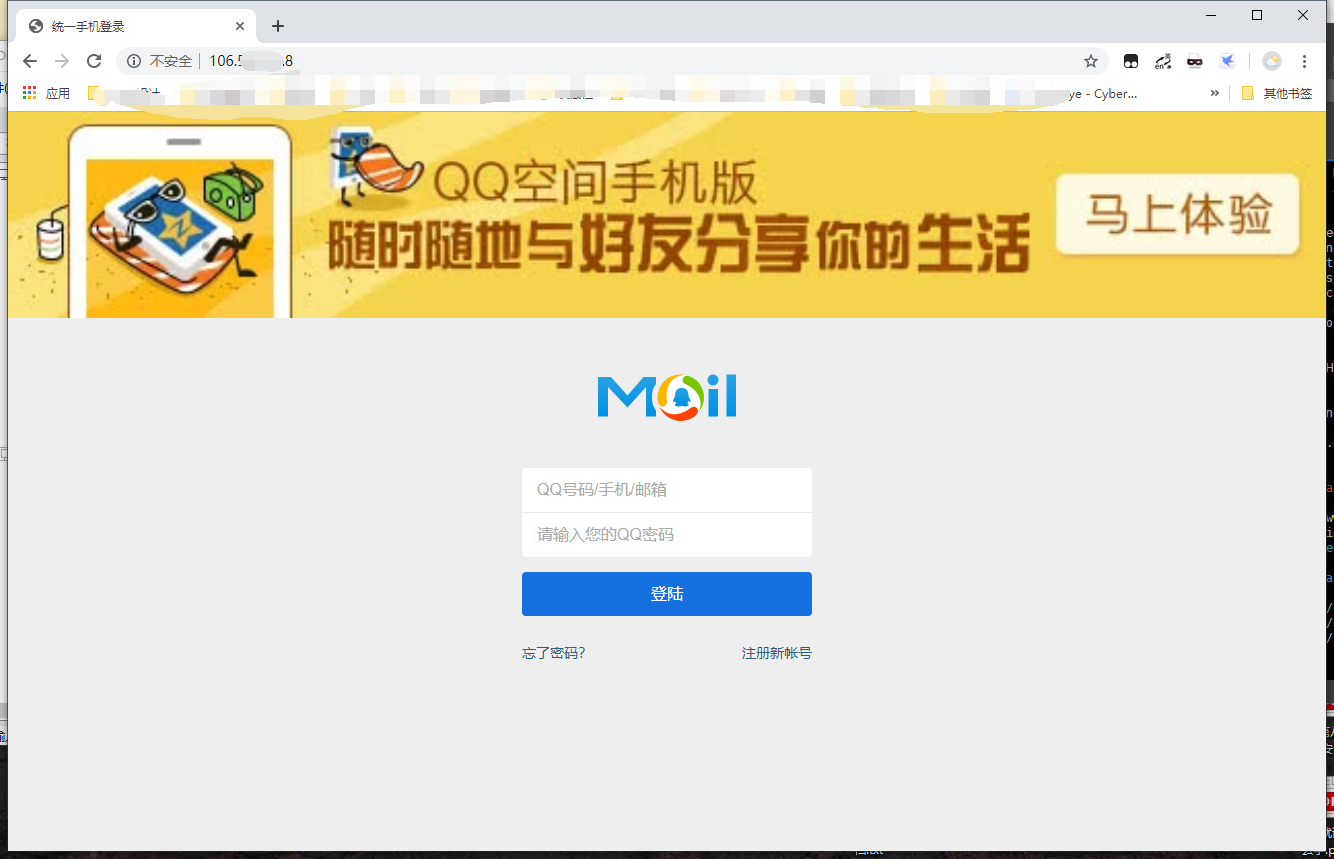The width and height of the screenshot is (1334, 859).
Task: Click the address bar URL field
Action: tap(612, 61)
